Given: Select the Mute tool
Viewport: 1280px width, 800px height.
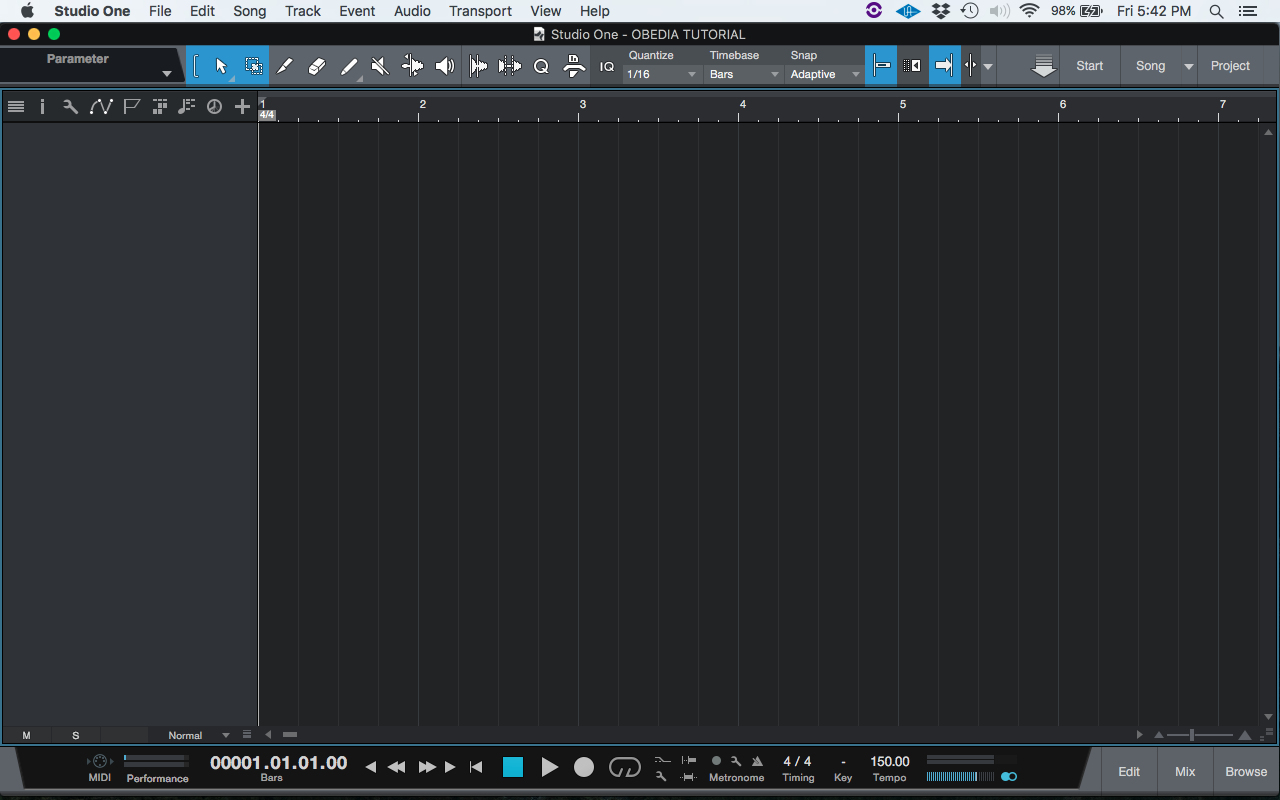Looking at the screenshot, I should pyautogui.click(x=380, y=65).
